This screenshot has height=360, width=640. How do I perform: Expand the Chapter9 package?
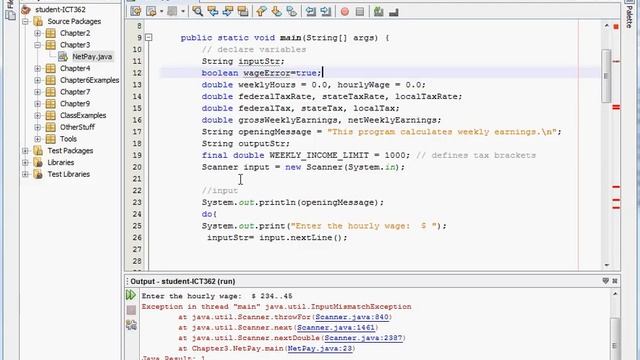tap(38, 104)
